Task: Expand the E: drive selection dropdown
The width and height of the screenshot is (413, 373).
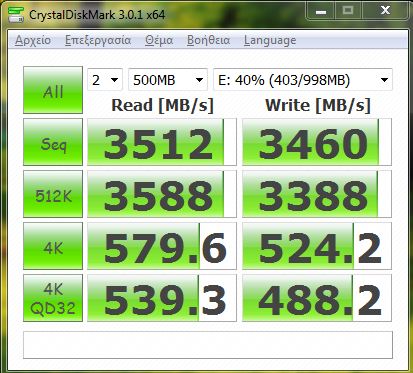Action: click(303, 80)
